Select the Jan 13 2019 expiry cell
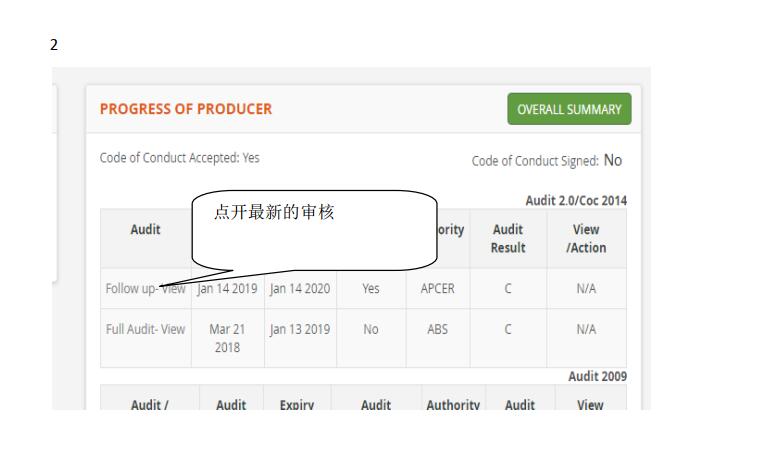Viewport: 776px width, 450px height. click(300, 329)
